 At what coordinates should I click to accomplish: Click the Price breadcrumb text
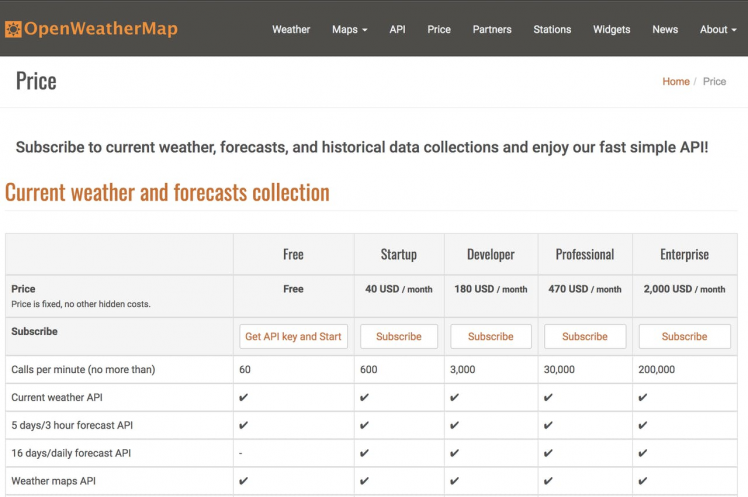(x=714, y=82)
